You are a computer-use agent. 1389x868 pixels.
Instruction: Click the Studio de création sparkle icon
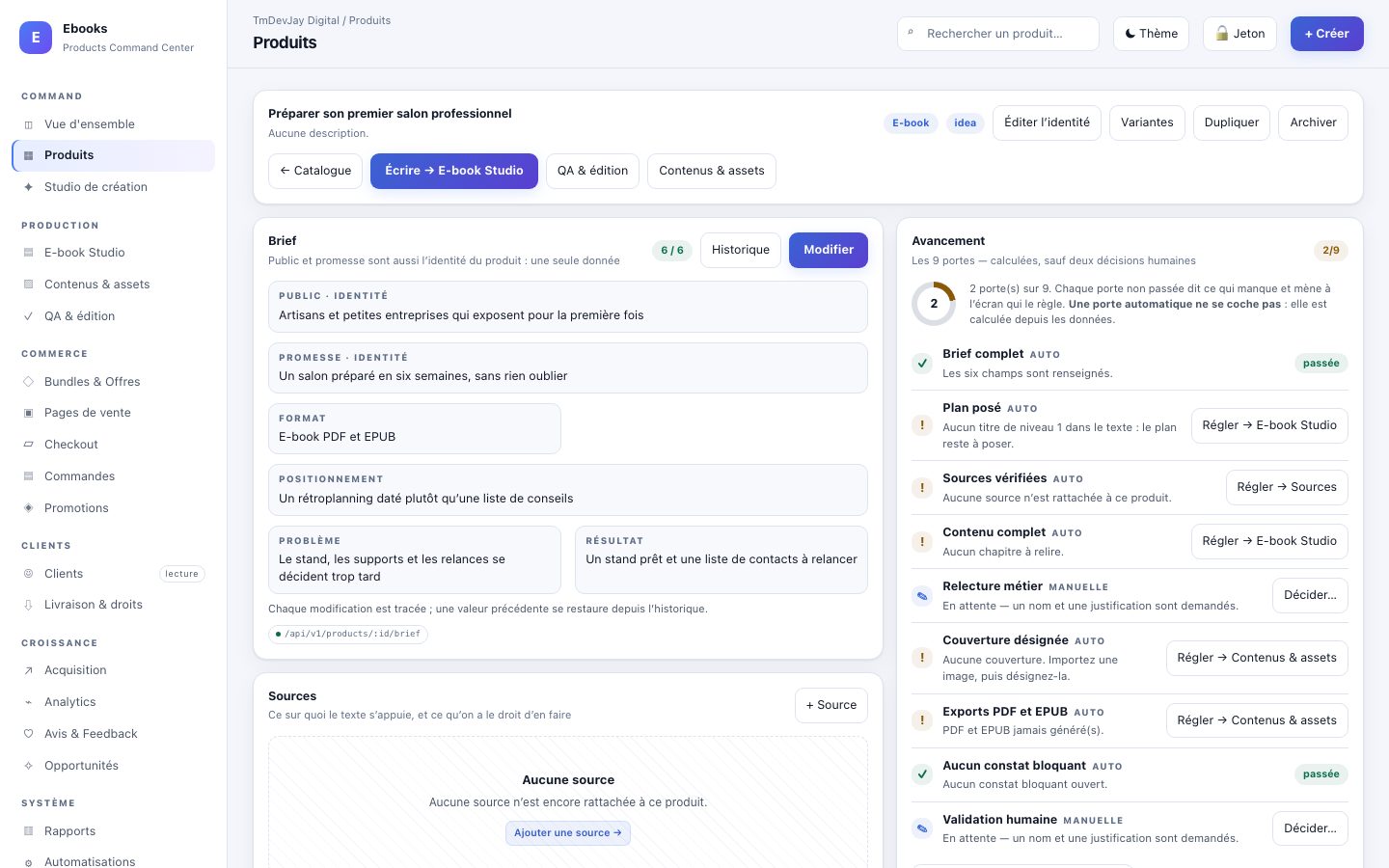pyautogui.click(x=28, y=187)
